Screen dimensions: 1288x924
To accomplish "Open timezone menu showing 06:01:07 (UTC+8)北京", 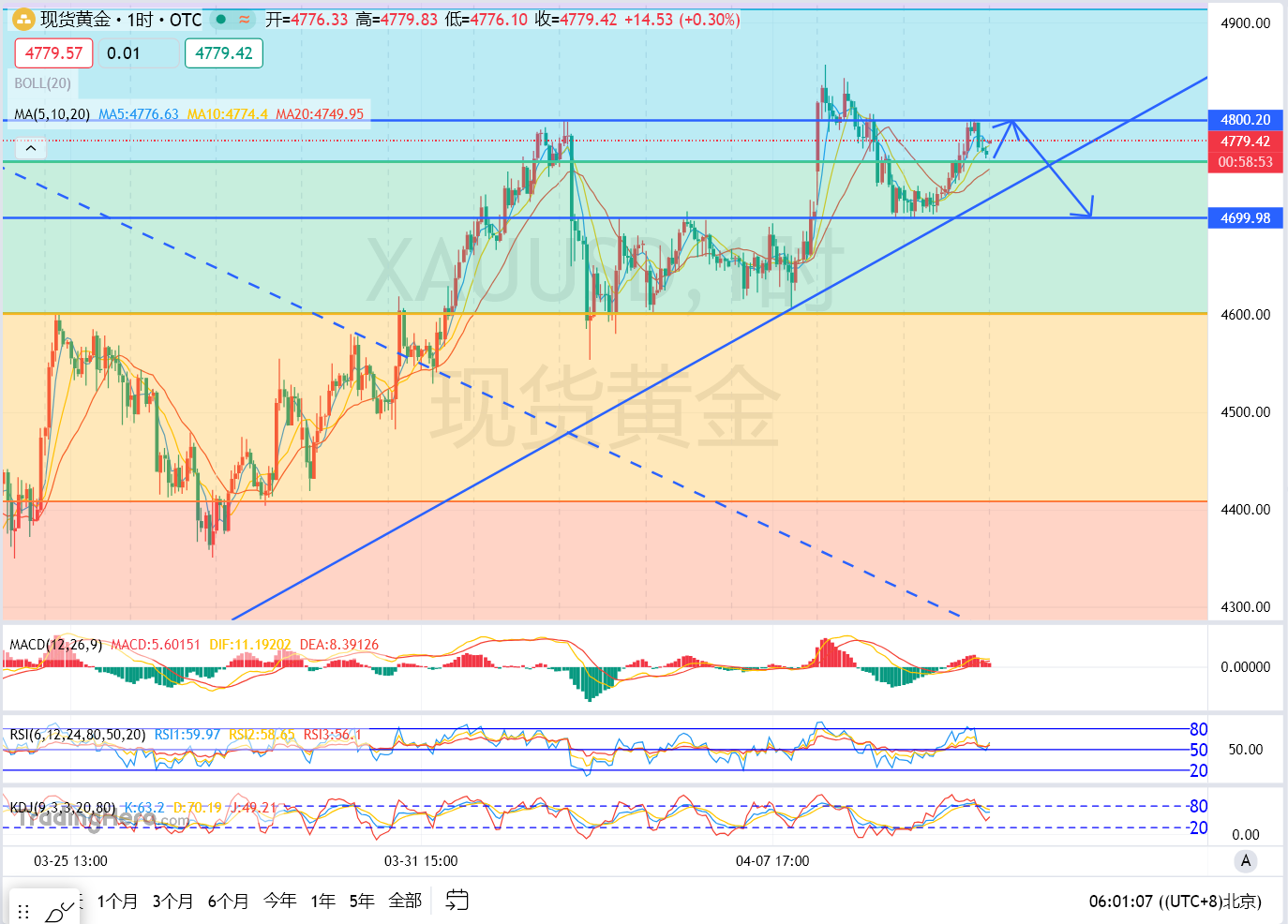I will click(x=1175, y=902).
